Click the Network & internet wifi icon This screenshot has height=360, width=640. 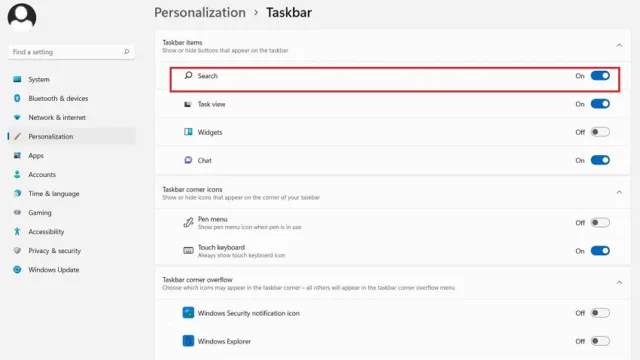point(17,118)
